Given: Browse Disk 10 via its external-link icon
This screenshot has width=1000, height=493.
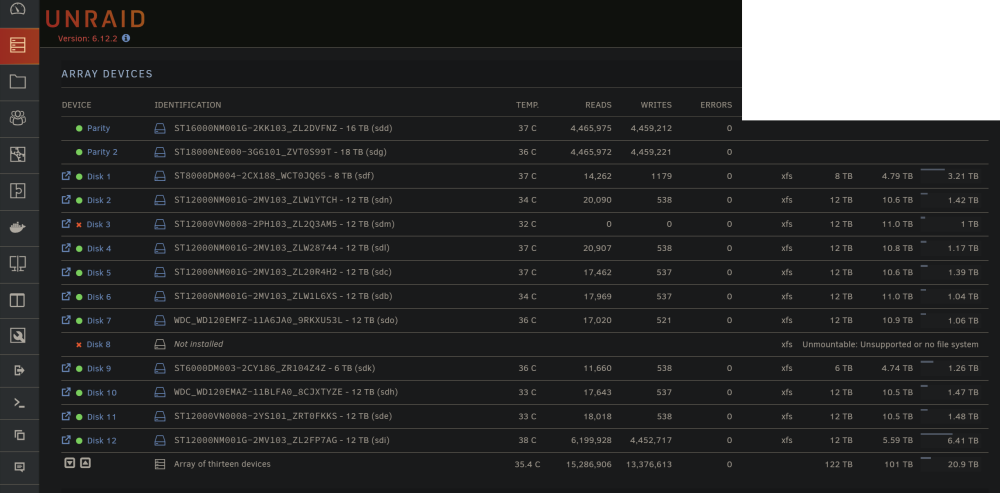Looking at the screenshot, I should click(x=66, y=392).
